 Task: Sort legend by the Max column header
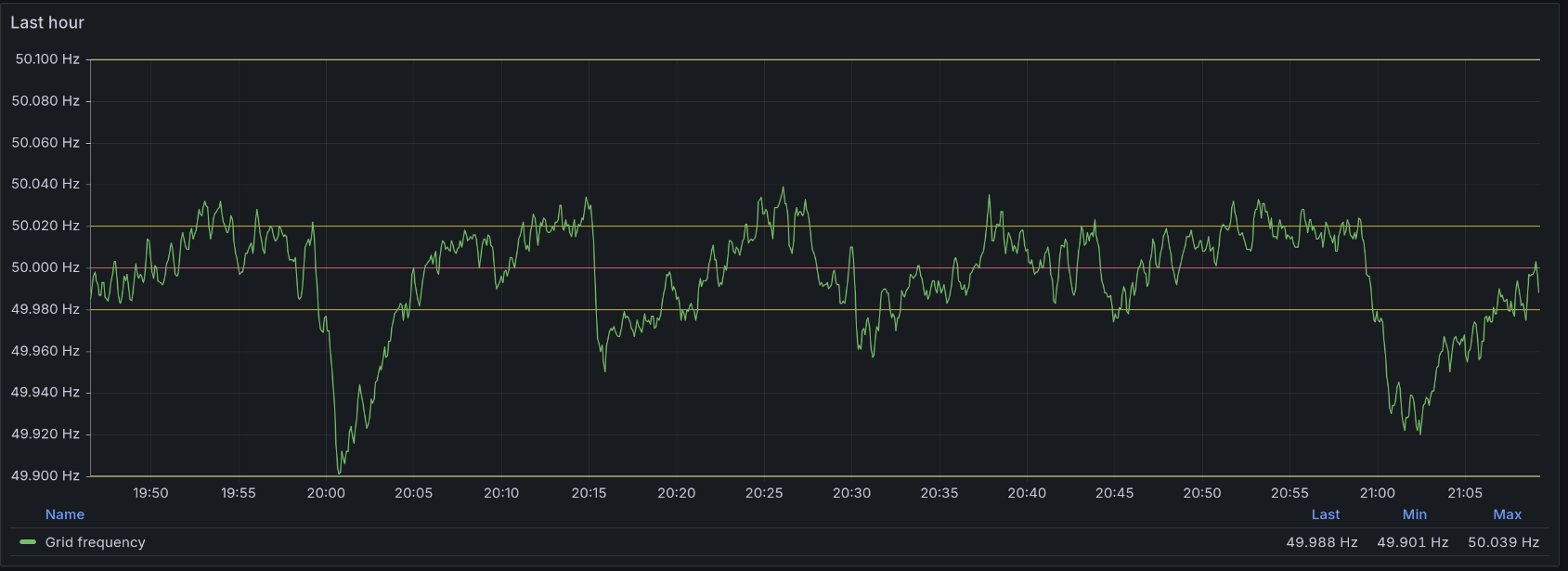[1507, 514]
